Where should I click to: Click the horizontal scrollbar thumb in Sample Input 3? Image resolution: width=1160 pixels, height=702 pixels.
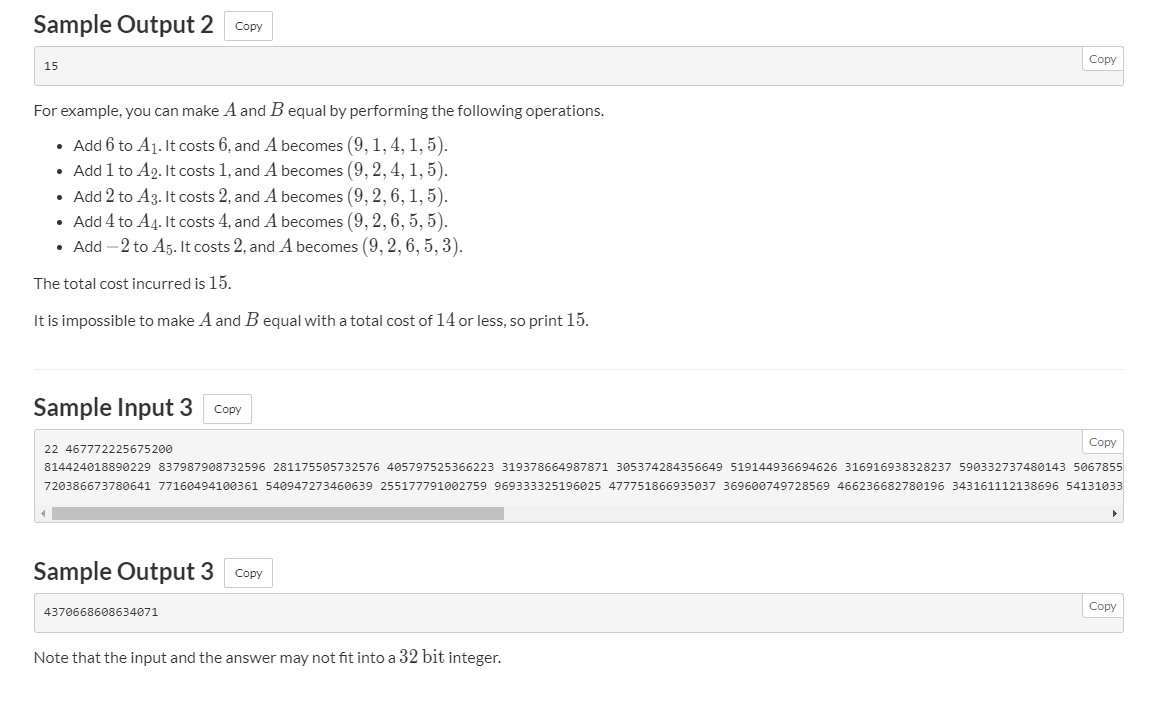(x=278, y=514)
